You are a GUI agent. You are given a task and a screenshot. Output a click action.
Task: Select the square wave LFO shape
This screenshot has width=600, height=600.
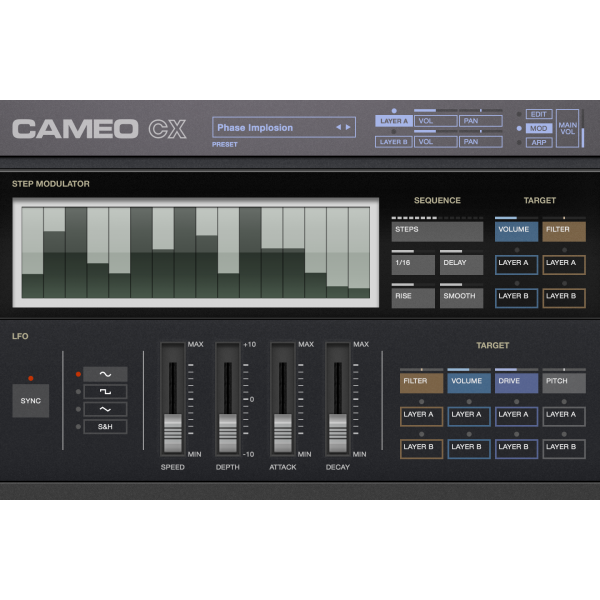105,392
